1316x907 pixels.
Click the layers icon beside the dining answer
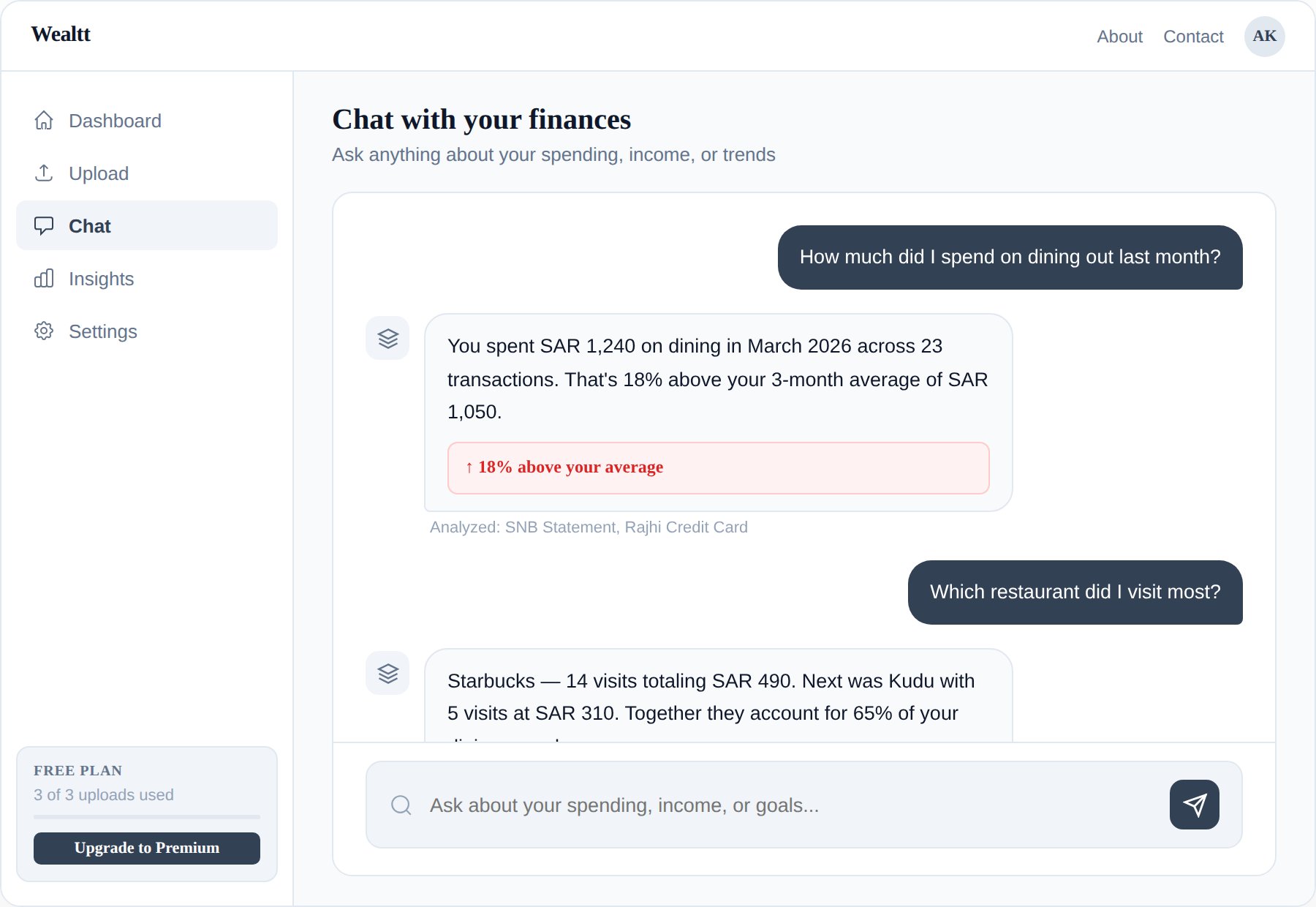click(x=387, y=338)
